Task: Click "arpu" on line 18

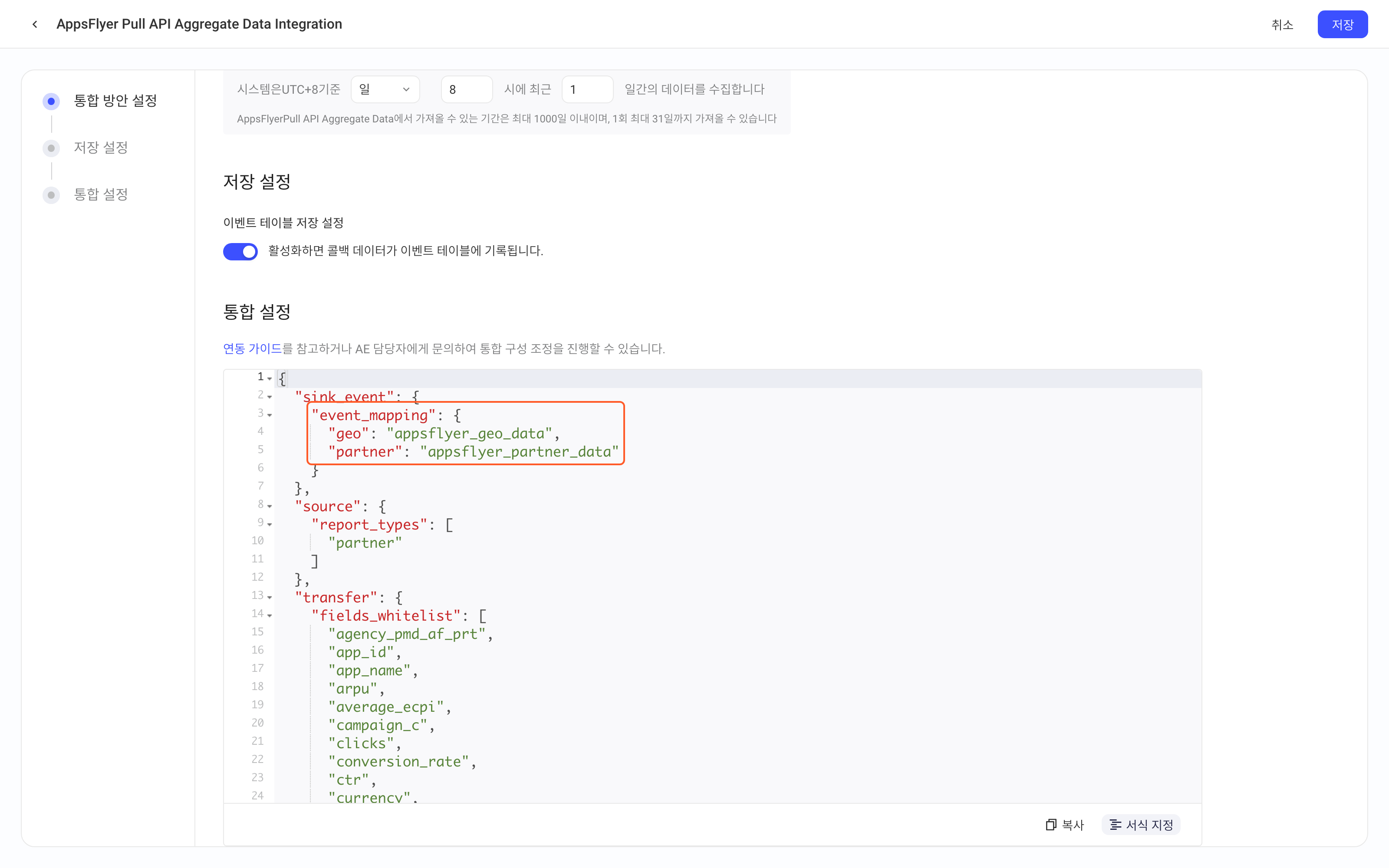Action: coord(353,689)
